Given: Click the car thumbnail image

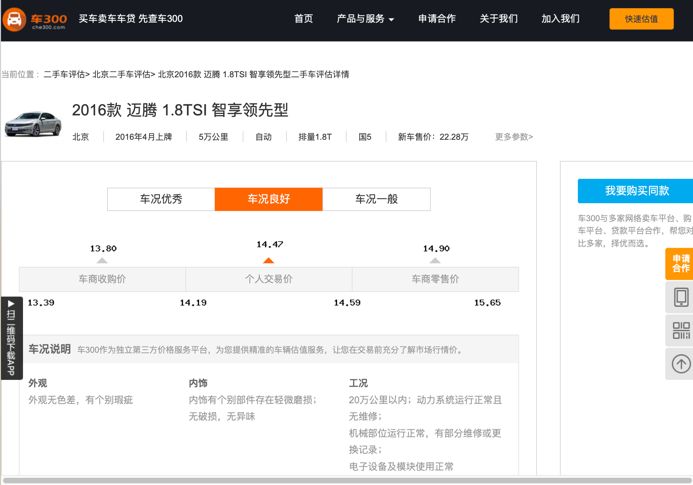Looking at the screenshot, I should click(33, 124).
